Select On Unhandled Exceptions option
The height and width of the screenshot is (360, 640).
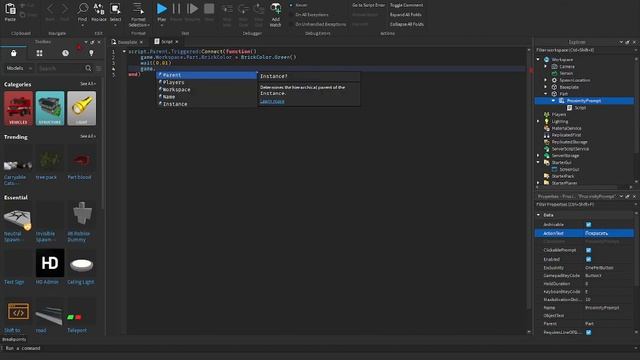pyautogui.click(x=318, y=24)
